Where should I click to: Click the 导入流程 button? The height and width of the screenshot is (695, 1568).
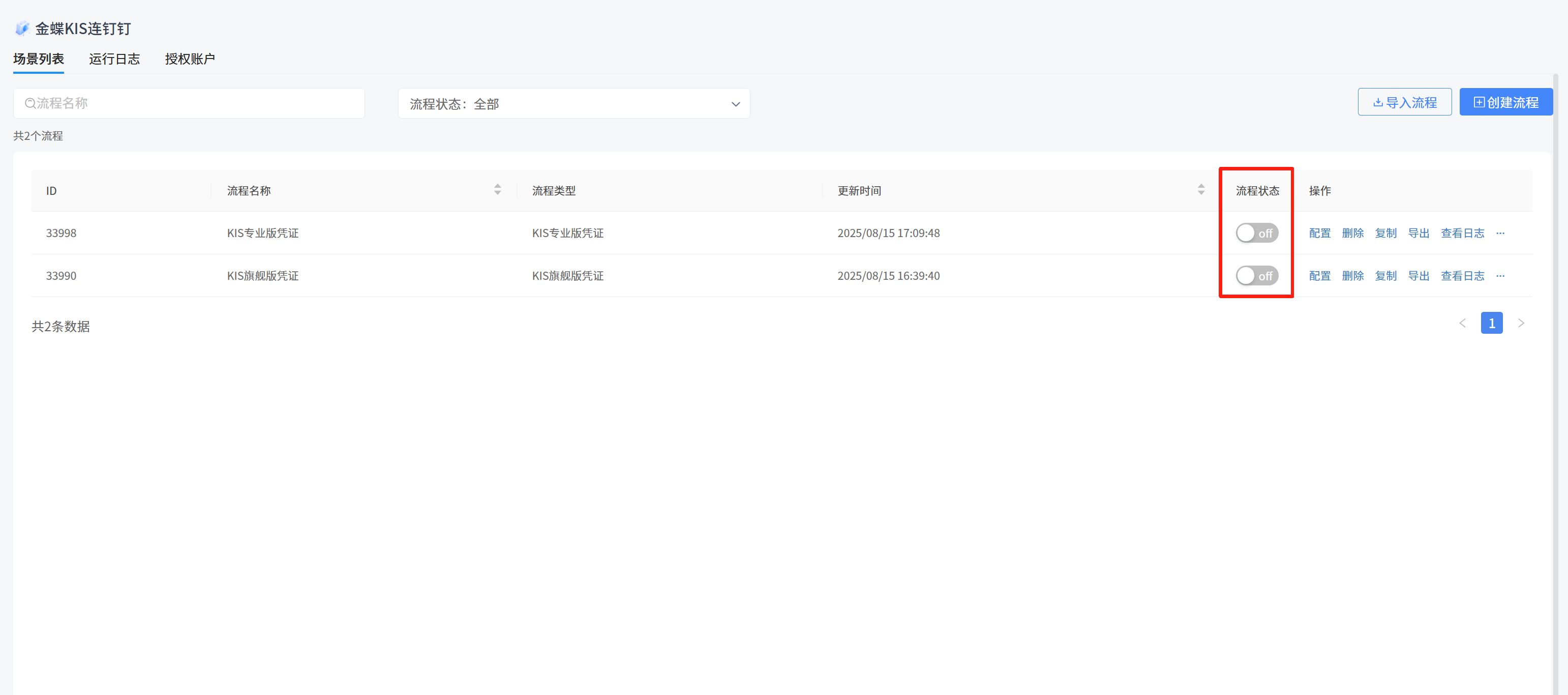click(x=1404, y=102)
